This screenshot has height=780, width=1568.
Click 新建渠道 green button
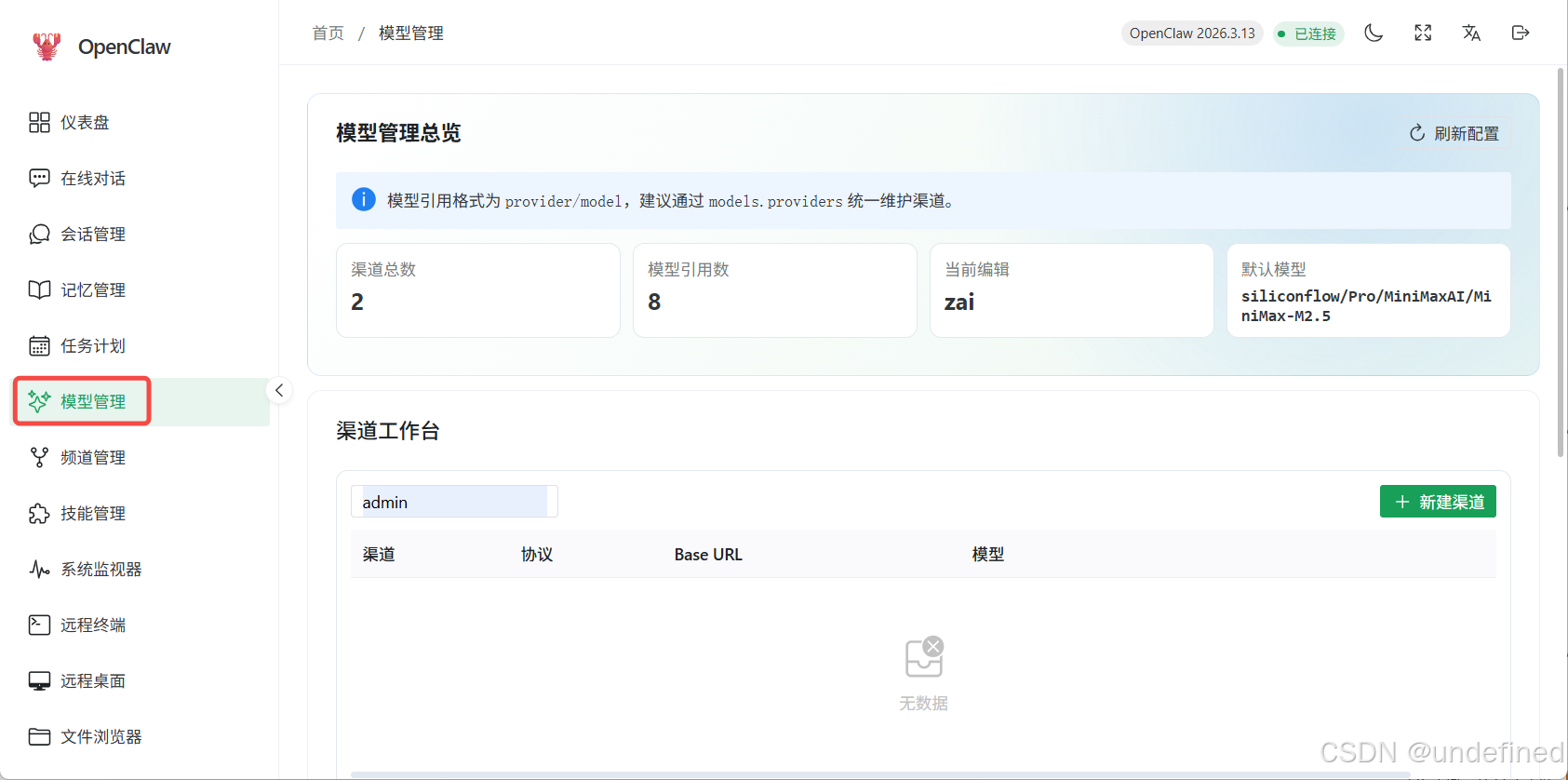(x=1438, y=502)
